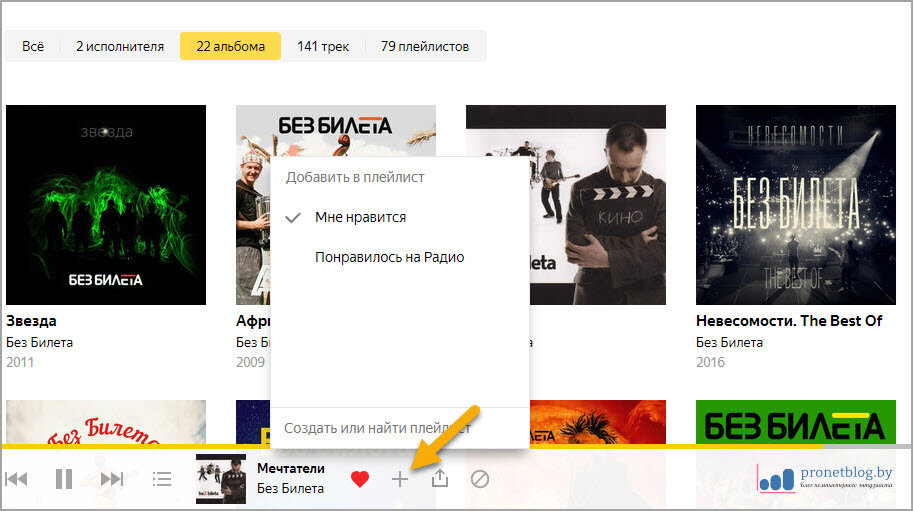The height and width of the screenshot is (511, 913).
Task: Click the track progress bar
Action: coord(456,446)
